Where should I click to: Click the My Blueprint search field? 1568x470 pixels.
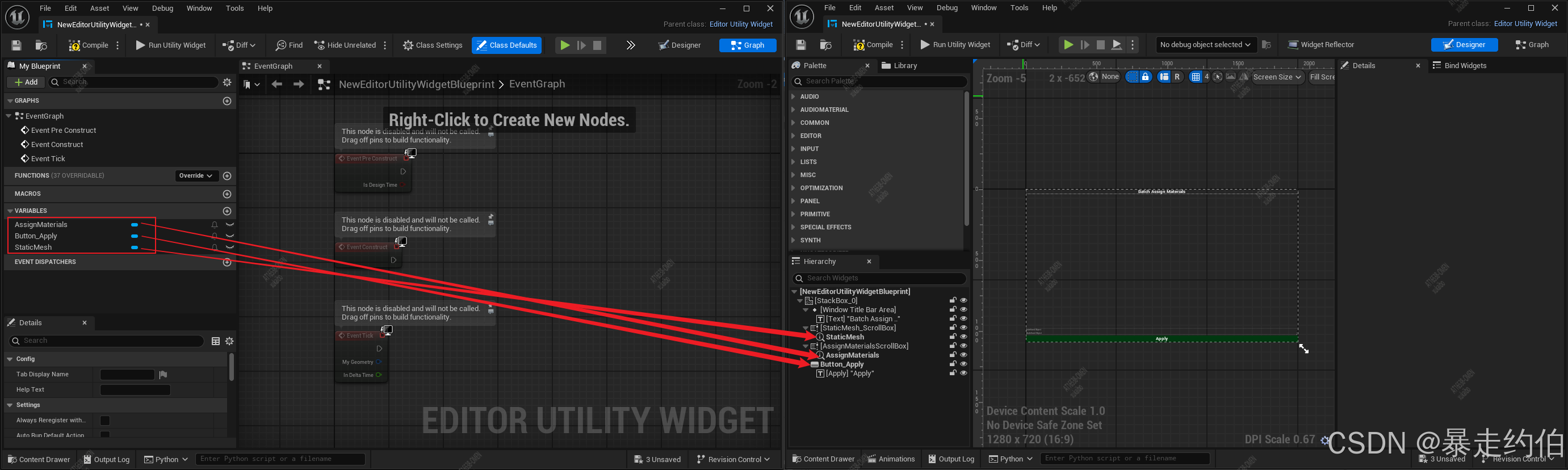click(133, 82)
